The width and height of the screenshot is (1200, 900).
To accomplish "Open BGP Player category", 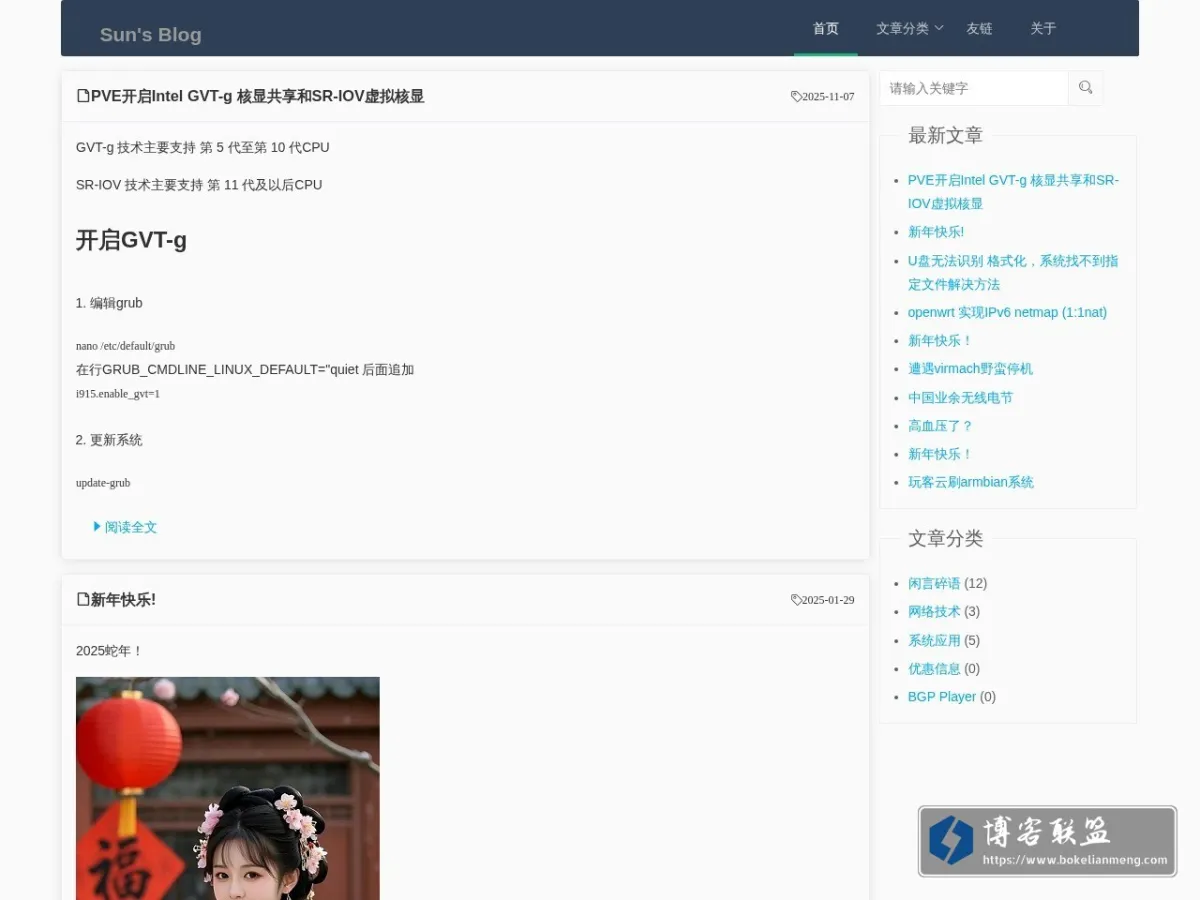I will click(942, 697).
